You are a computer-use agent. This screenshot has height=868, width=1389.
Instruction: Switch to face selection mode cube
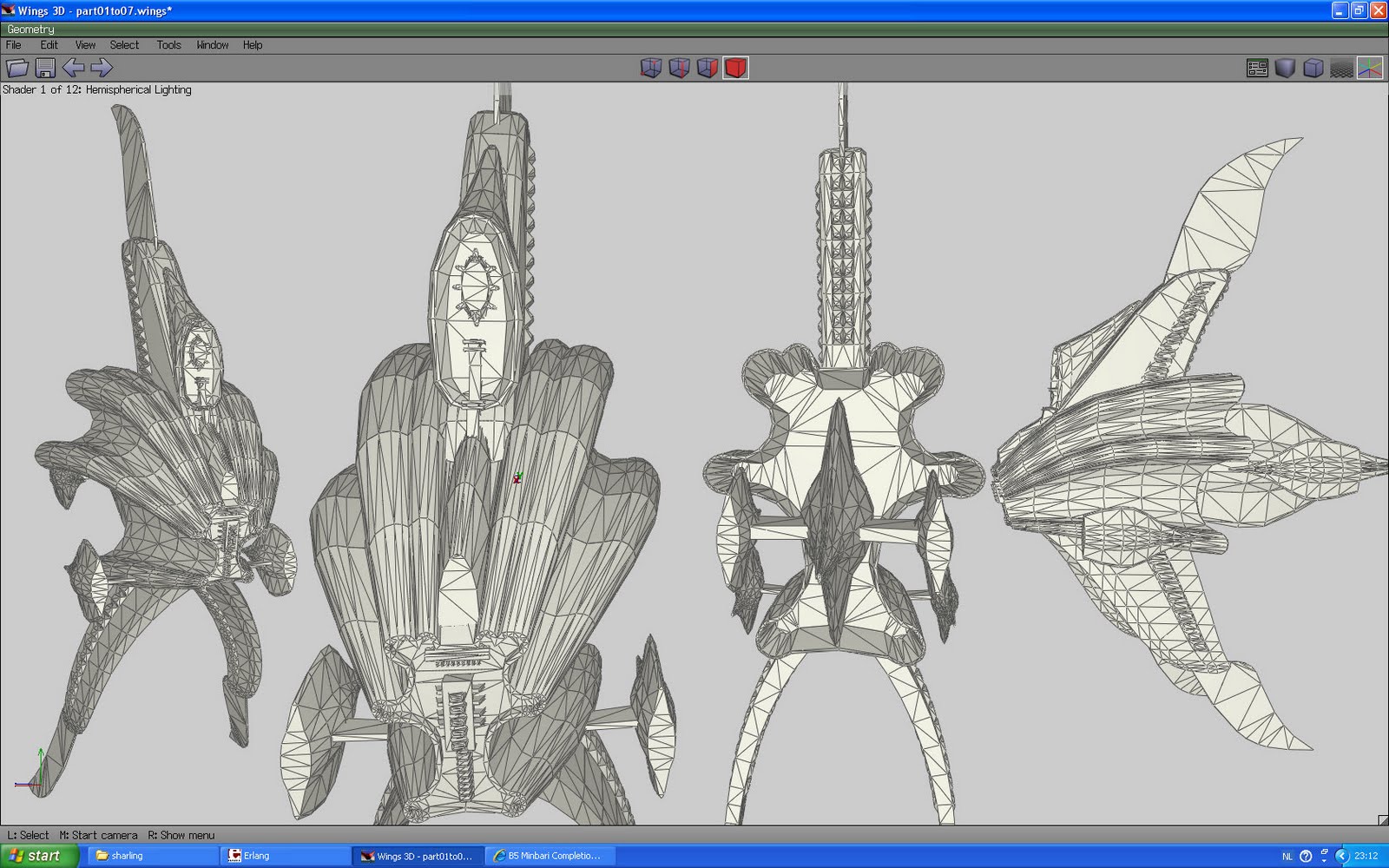tap(708, 68)
